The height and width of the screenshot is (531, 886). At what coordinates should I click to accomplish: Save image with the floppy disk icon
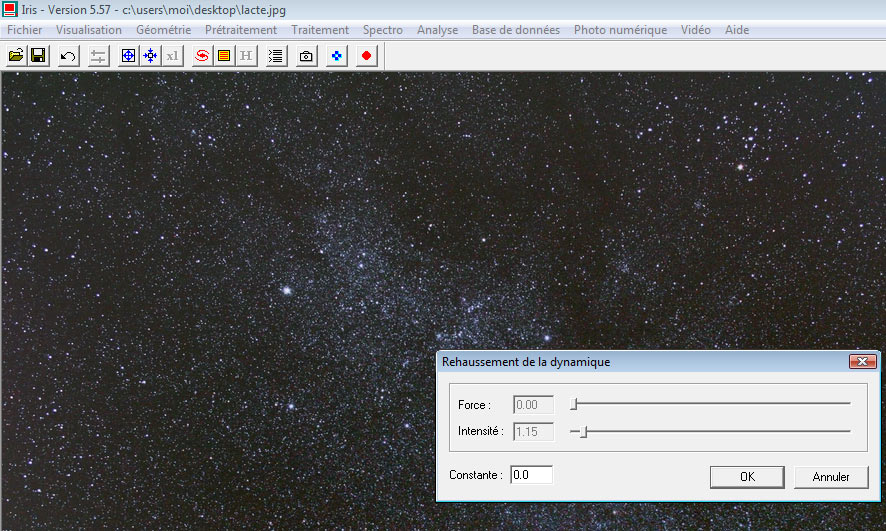pyautogui.click(x=38, y=55)
